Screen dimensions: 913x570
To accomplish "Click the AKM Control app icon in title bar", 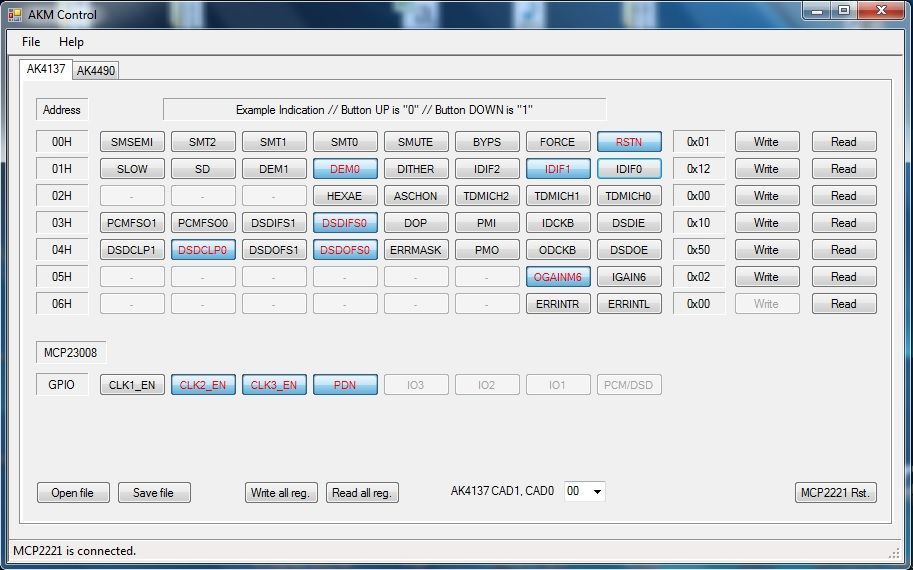I will [x=15, y=15].
